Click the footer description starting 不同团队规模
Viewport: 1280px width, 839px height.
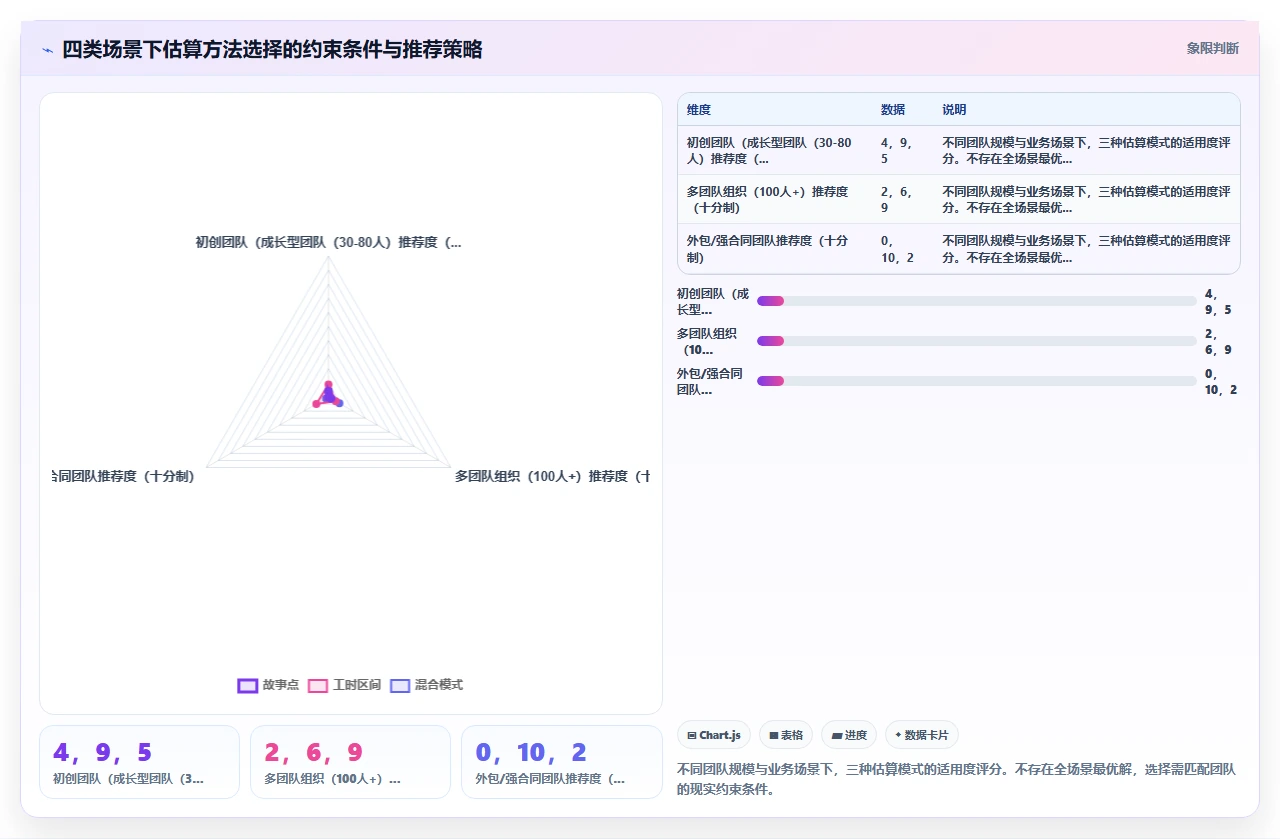(x=957, y=778)
